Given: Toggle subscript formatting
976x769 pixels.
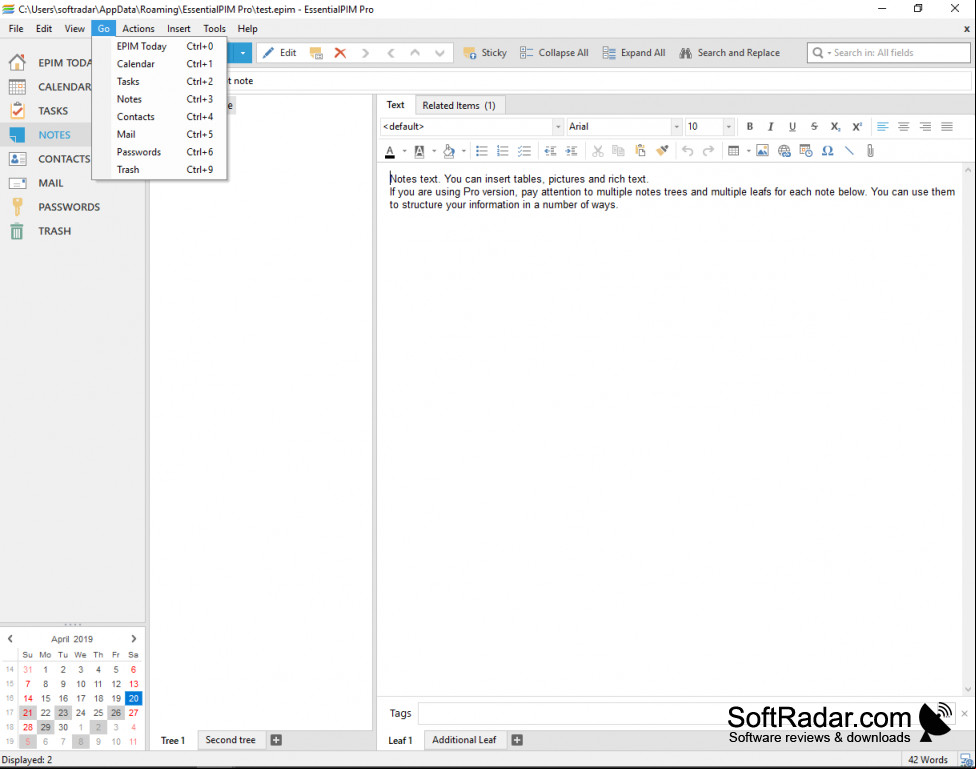Looking at the screenshot, I should (x=835, y=126).
